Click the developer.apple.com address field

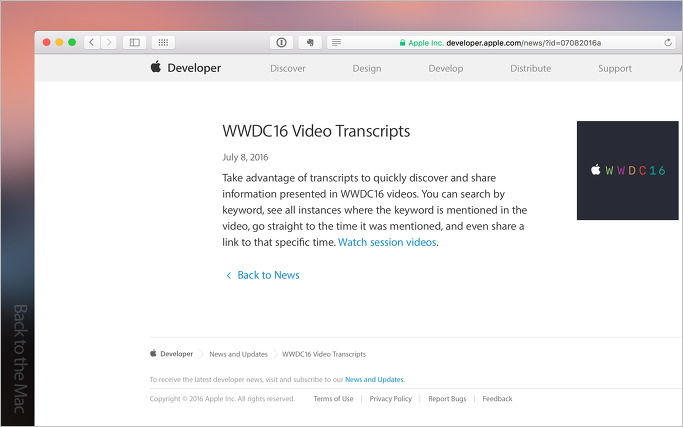point(501,42)
